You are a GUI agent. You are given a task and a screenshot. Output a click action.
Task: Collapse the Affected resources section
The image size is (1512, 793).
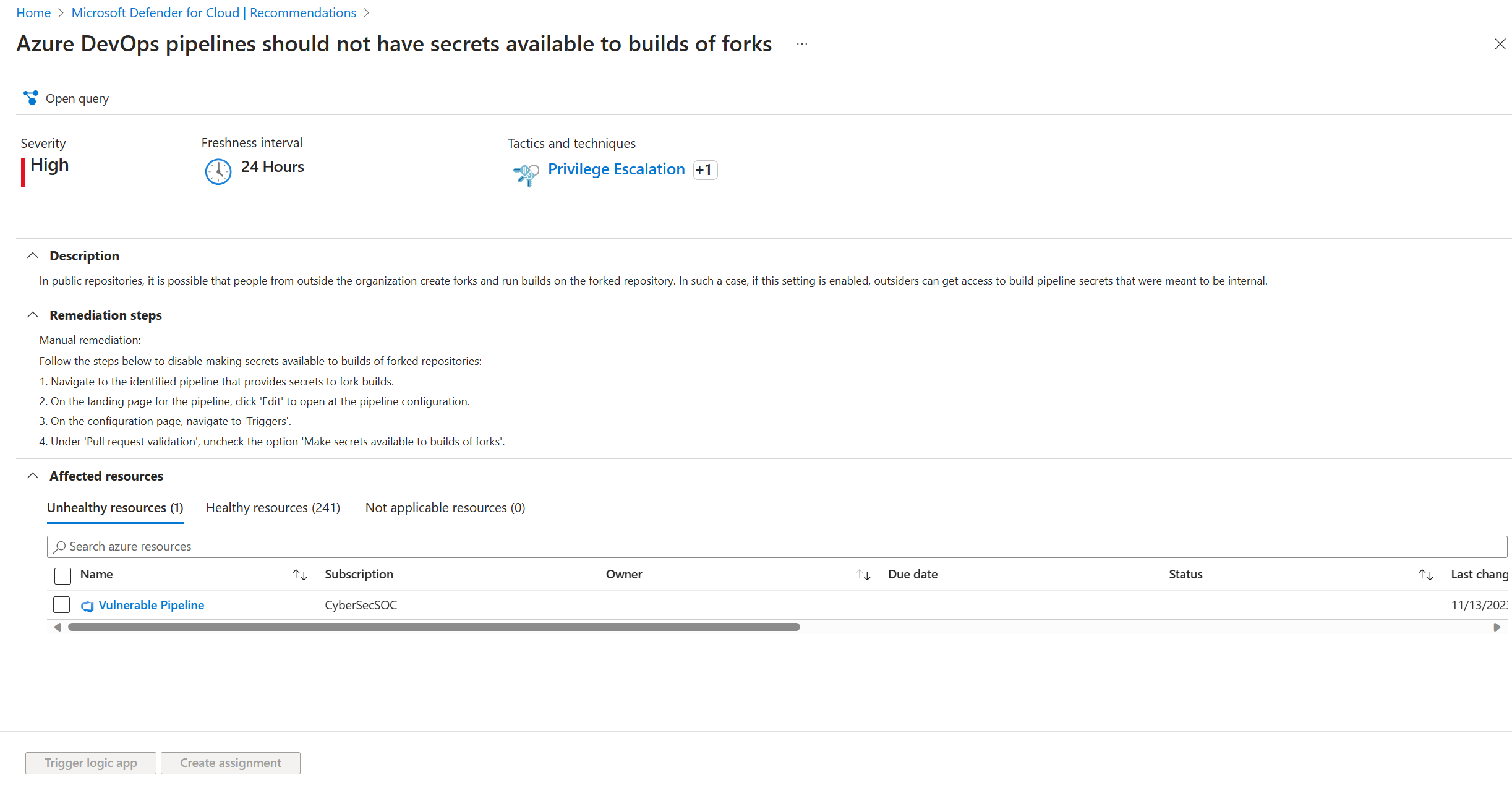click(x=33, y=476)
